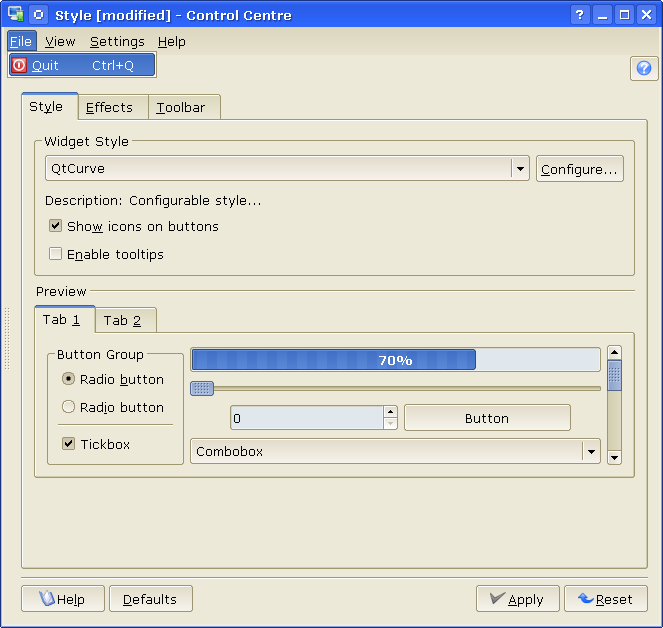663x628 pixels.
Task: Open the File menu
Action: (x=21, y=41)
